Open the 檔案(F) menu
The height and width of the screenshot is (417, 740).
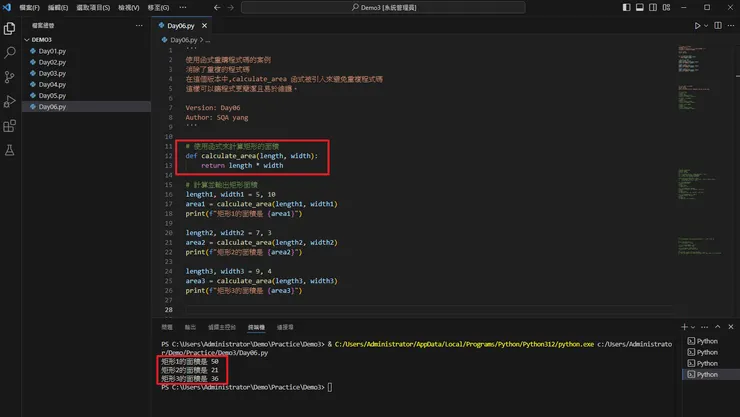click(x=29, y=7)
